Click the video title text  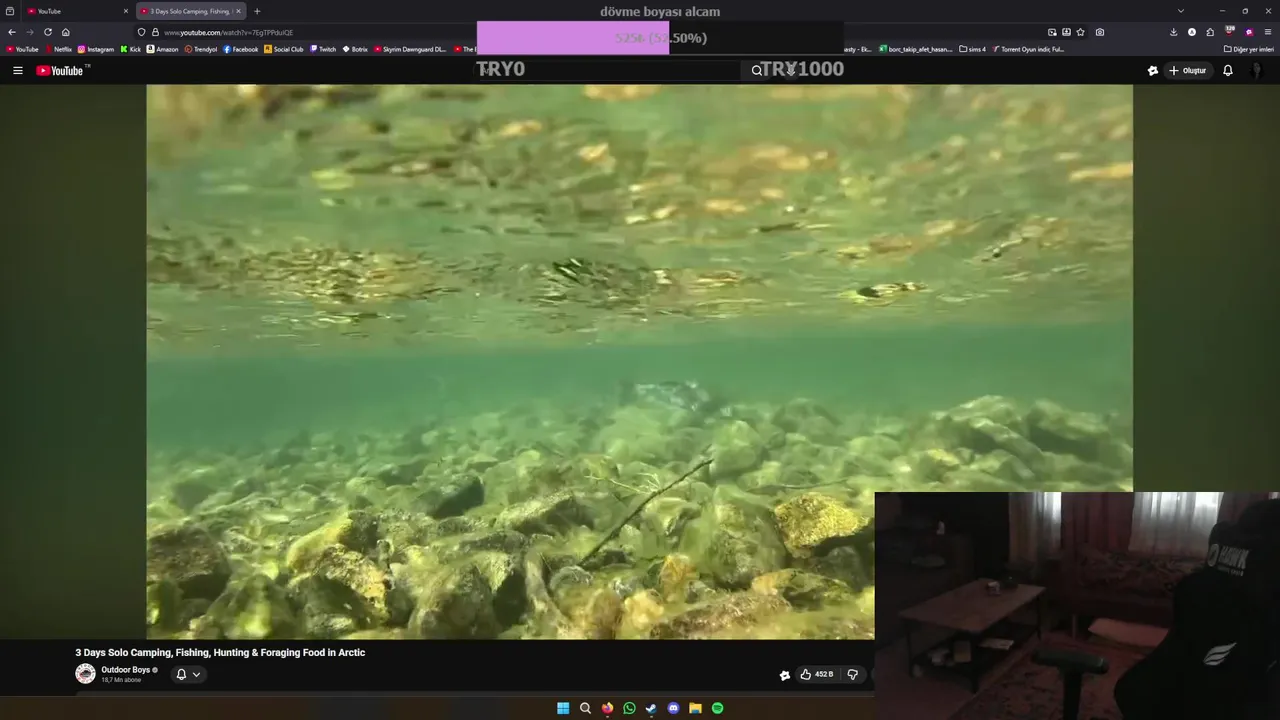click(x=220, y=653)
